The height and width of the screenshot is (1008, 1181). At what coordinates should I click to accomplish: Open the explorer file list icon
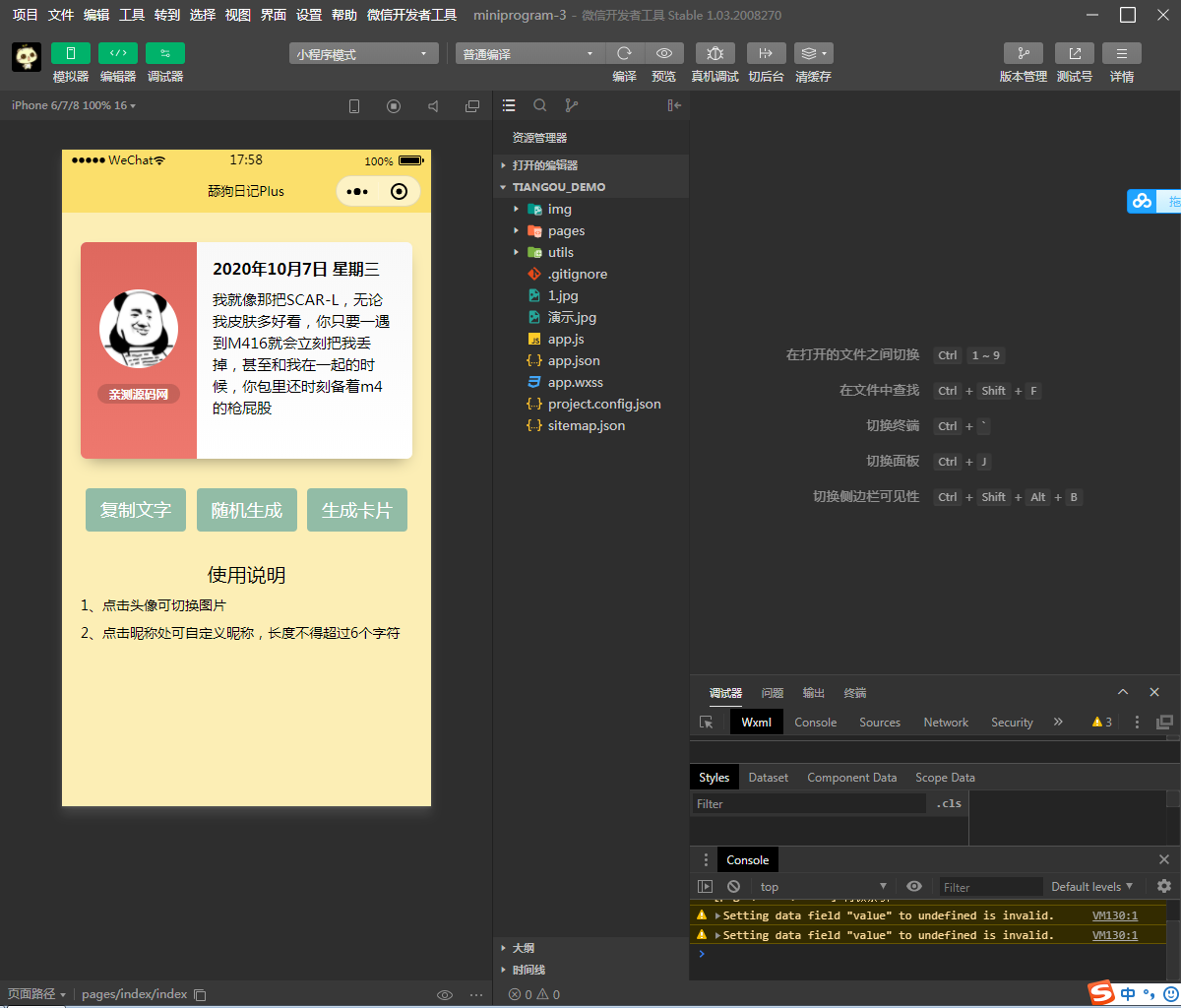509,105
